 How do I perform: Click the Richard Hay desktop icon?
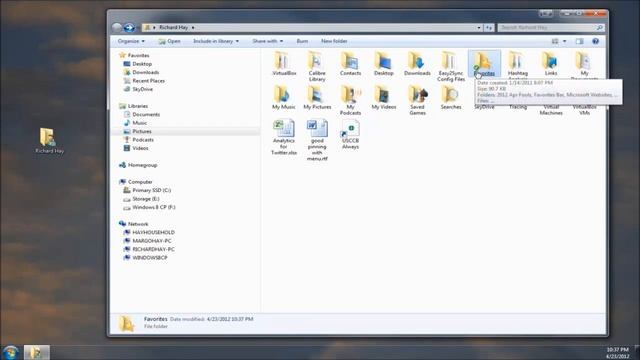coord(49,140)
